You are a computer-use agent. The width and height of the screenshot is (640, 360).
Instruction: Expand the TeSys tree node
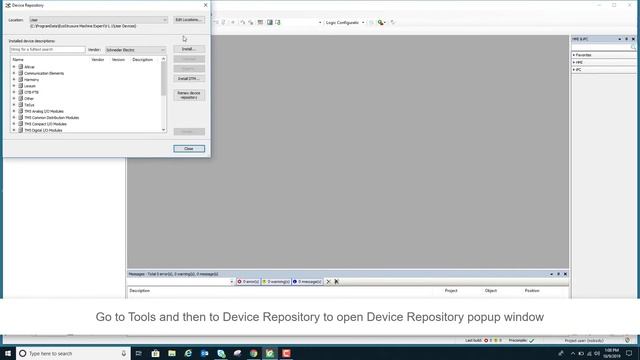point(14,105)
